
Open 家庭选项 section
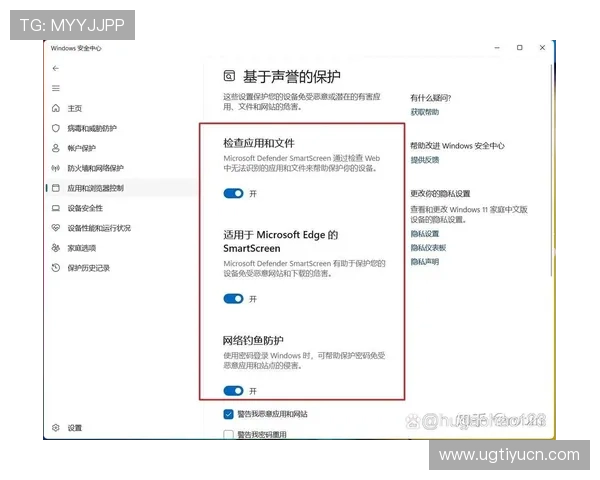coord(82,248)
